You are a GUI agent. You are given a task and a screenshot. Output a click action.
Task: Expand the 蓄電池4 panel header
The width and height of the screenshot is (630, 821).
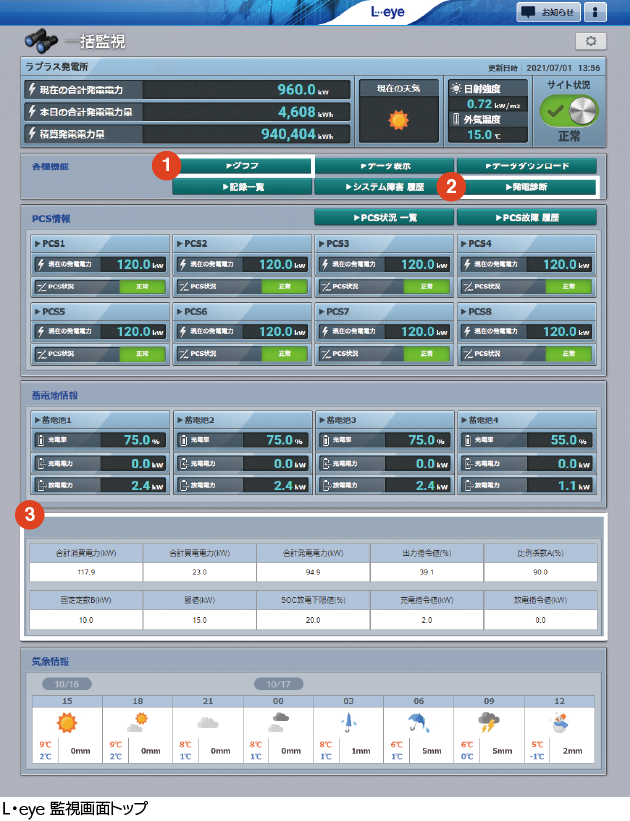pos(526,418)
